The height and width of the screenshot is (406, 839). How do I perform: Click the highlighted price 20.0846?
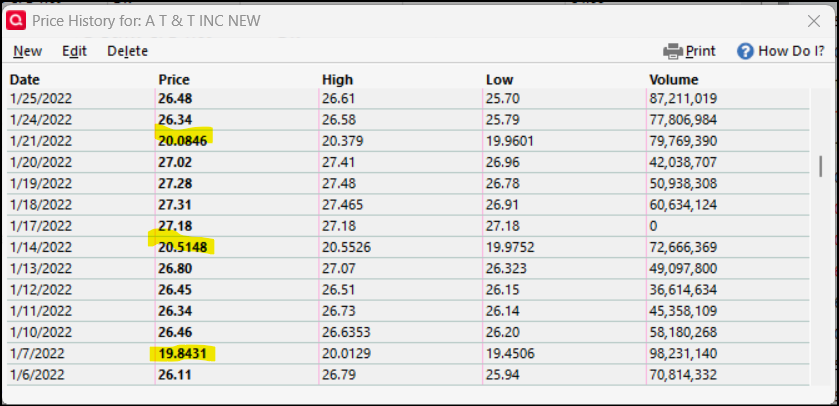pyautogui.click(x=182, y=141)
